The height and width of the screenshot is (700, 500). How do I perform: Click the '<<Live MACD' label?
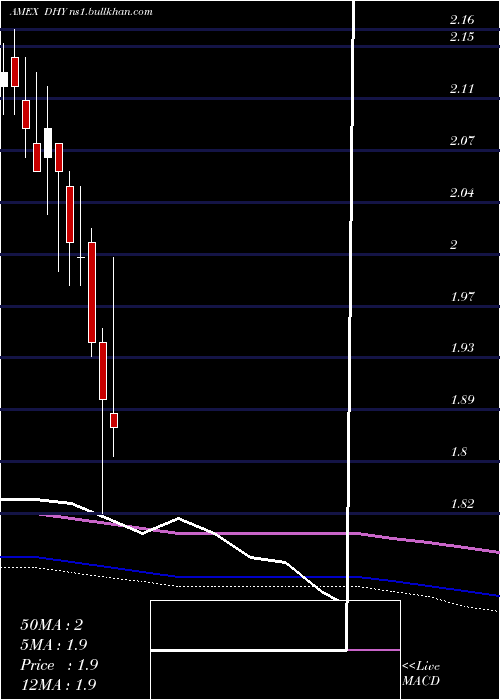point(421,674)
